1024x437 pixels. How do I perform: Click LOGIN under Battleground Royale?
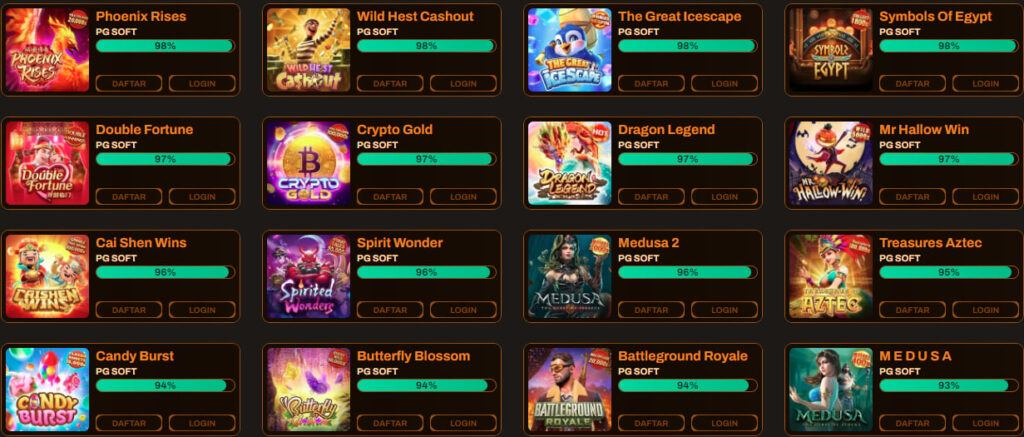pyautogui.click(x=724, y=423)
